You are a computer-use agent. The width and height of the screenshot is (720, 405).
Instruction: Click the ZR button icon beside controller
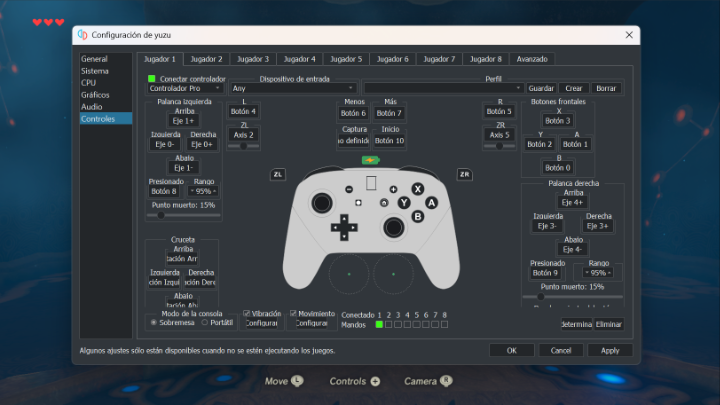coord(464,174)
